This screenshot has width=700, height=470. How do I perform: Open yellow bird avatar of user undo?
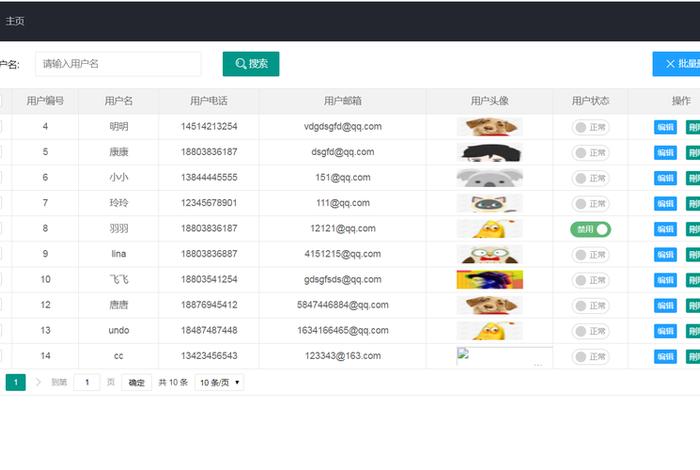(490, 330)
